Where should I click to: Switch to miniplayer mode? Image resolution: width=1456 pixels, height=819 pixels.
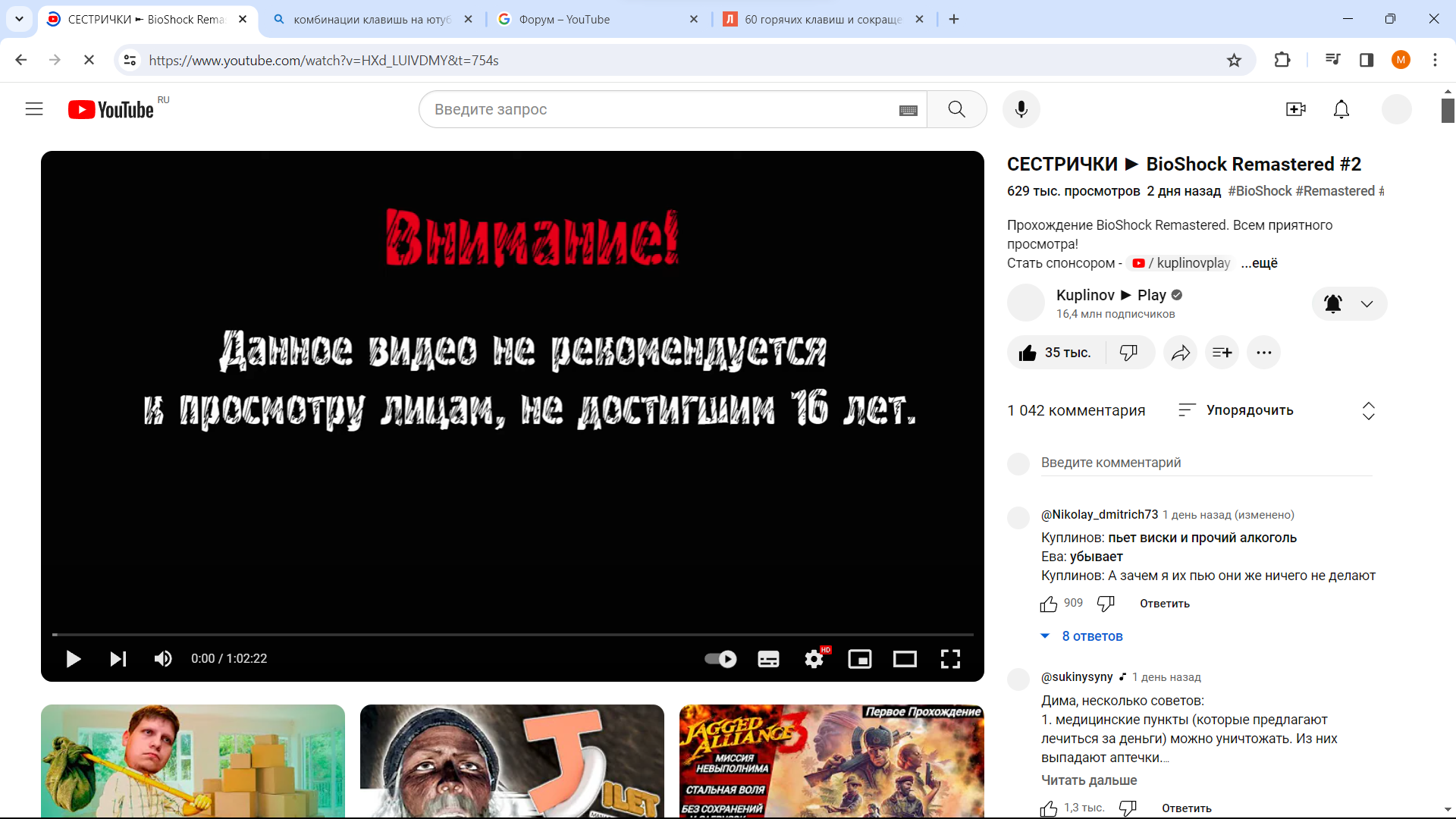859,658
